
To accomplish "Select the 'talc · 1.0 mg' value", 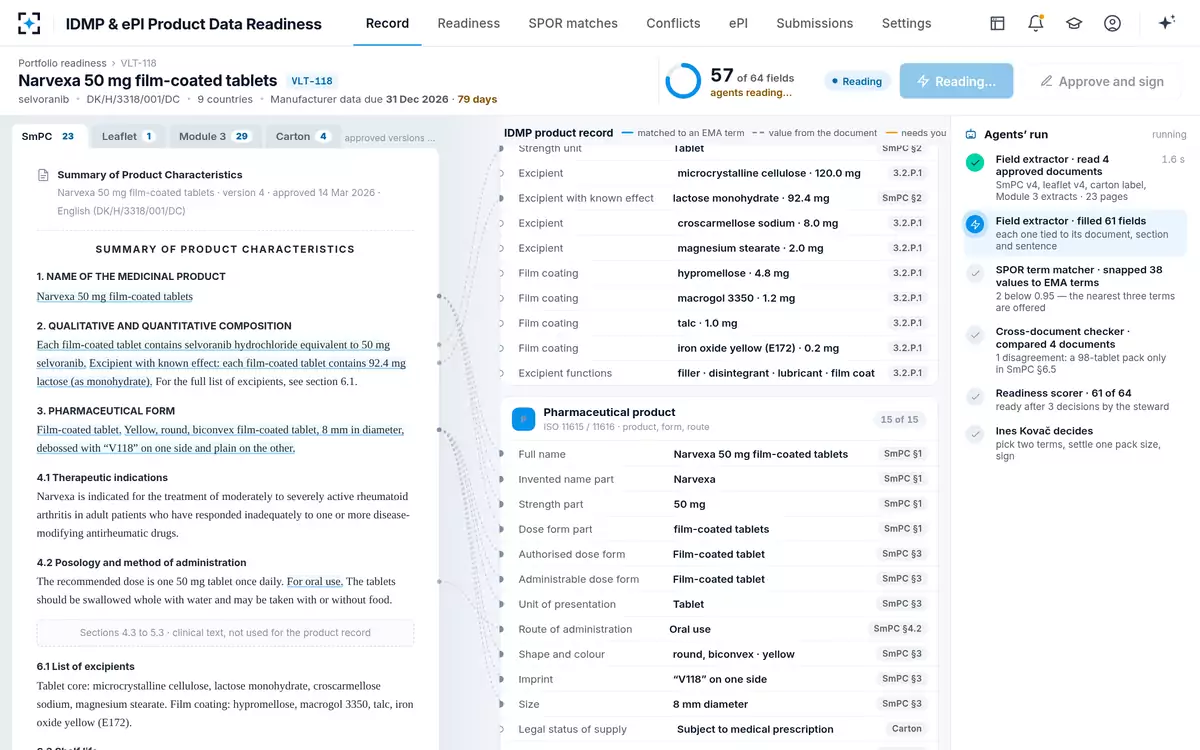I will (x=707, y=323).
